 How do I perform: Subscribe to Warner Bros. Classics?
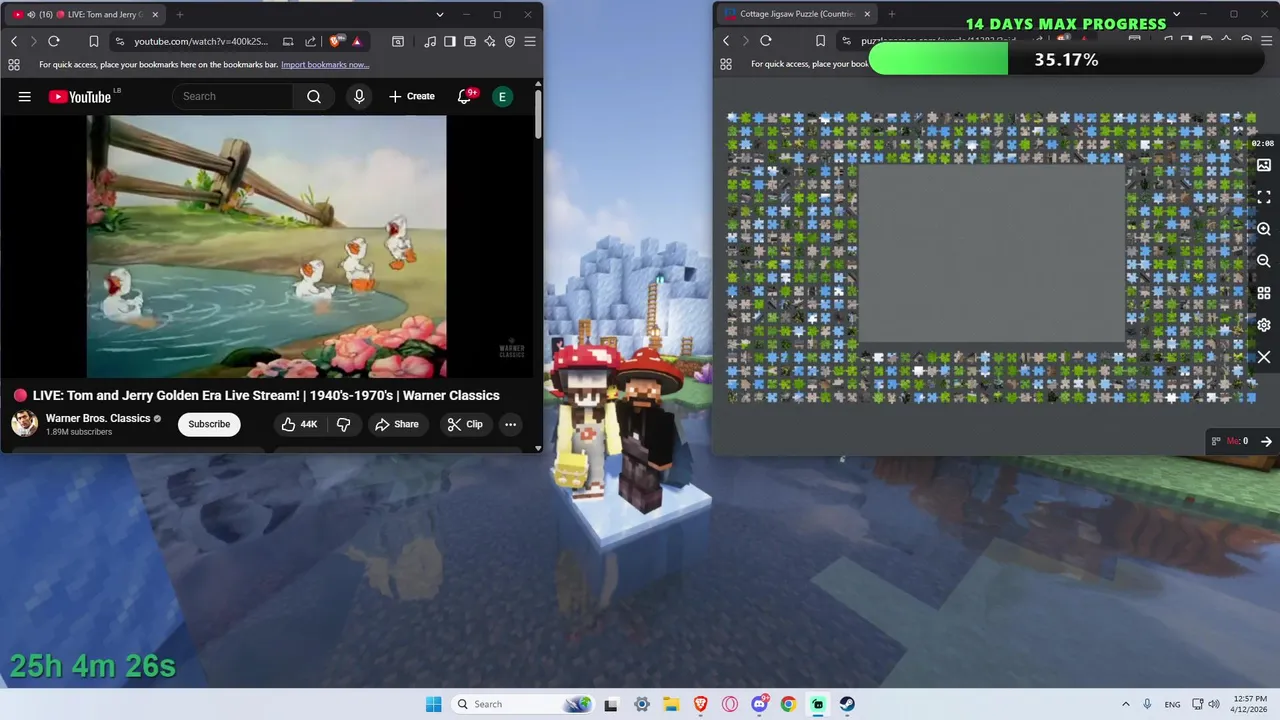pos(209,424)
